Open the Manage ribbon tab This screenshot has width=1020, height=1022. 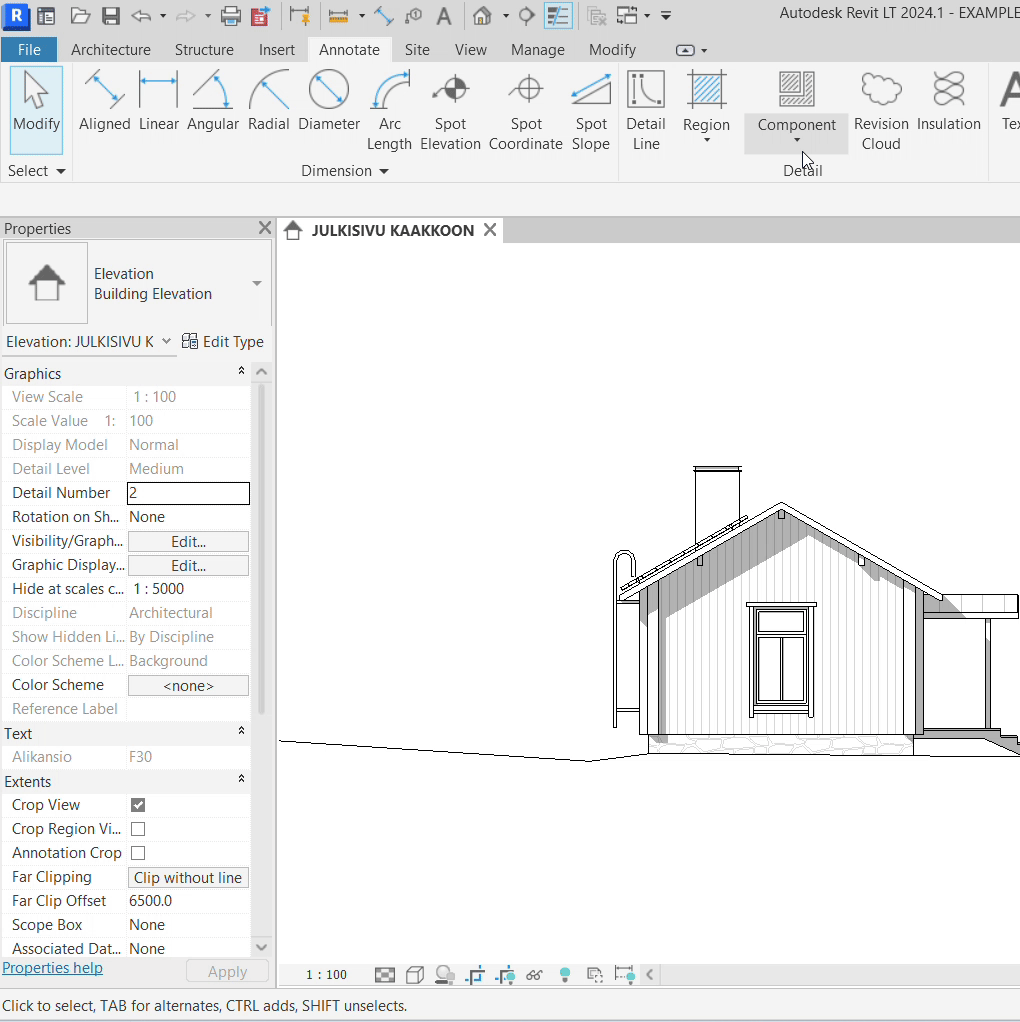click(537, 49)
